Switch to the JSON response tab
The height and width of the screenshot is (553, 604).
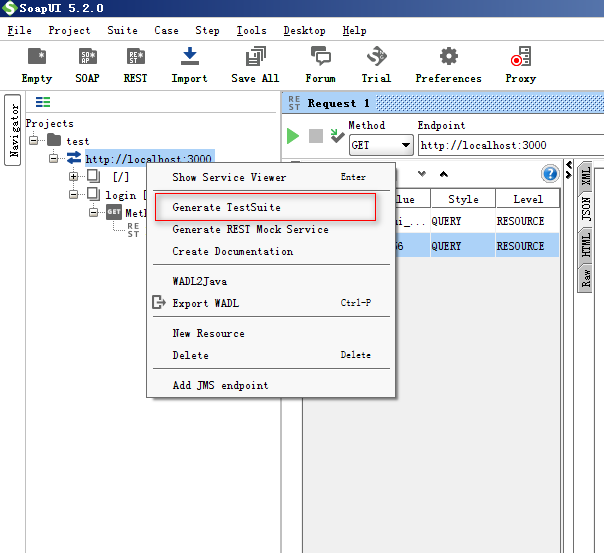tap(586, 208)
